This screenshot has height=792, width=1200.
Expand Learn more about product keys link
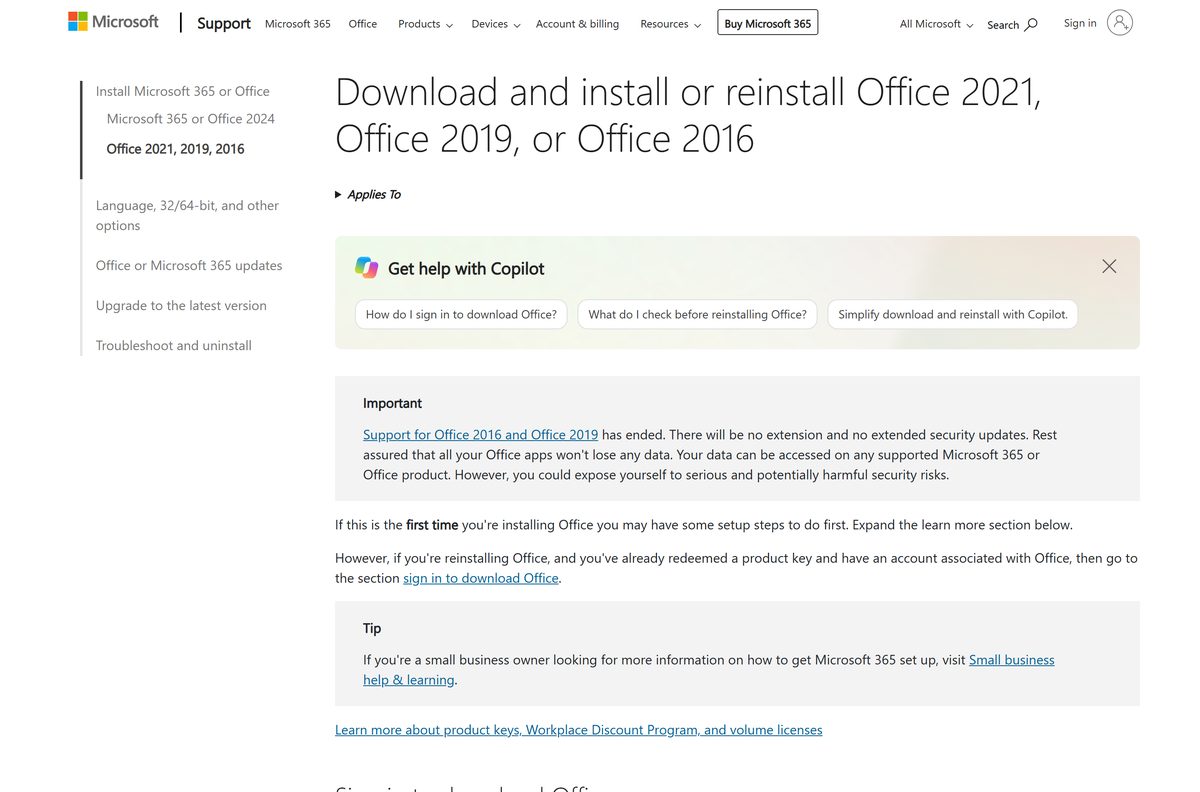point(579,730)
